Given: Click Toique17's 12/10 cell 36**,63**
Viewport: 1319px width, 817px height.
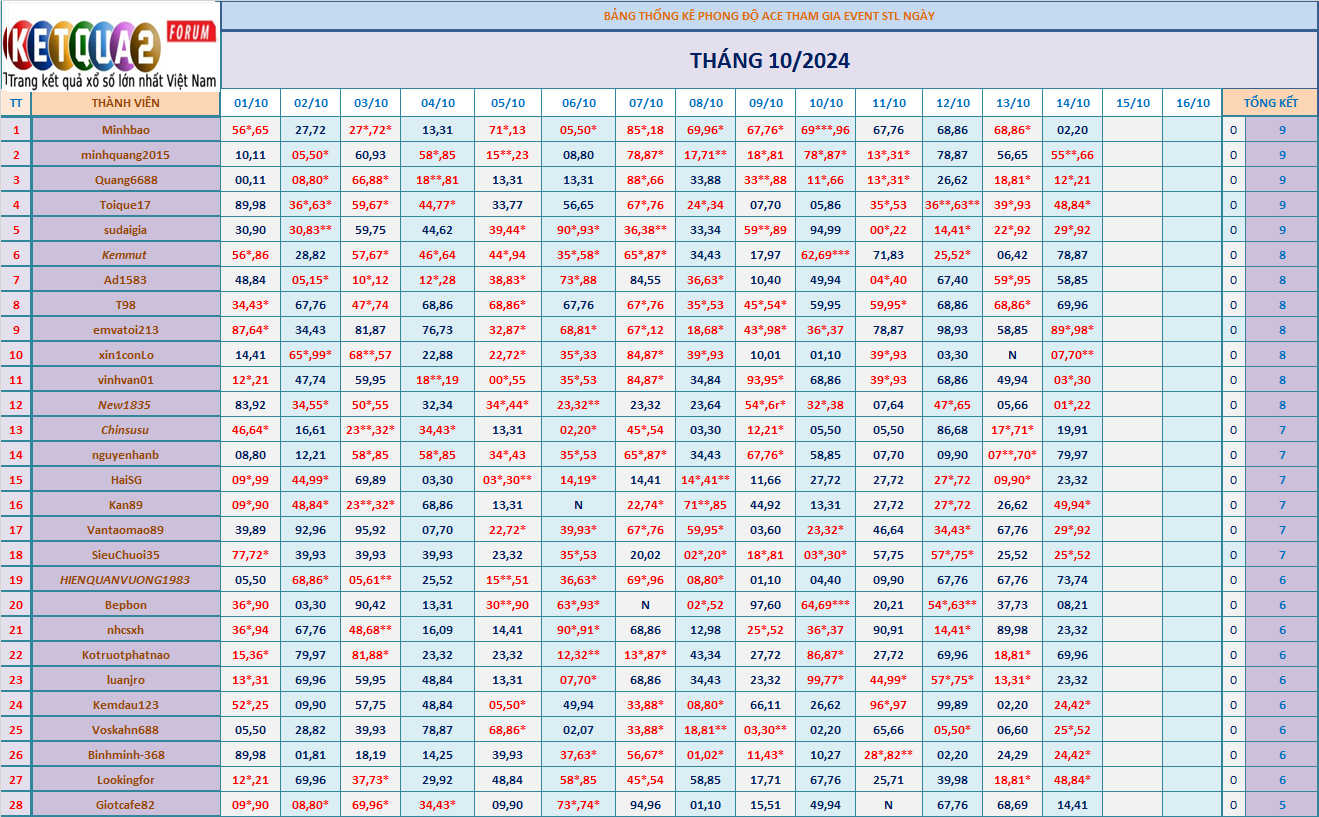Looking at the screenshot, I should click(x=952, y=205).
